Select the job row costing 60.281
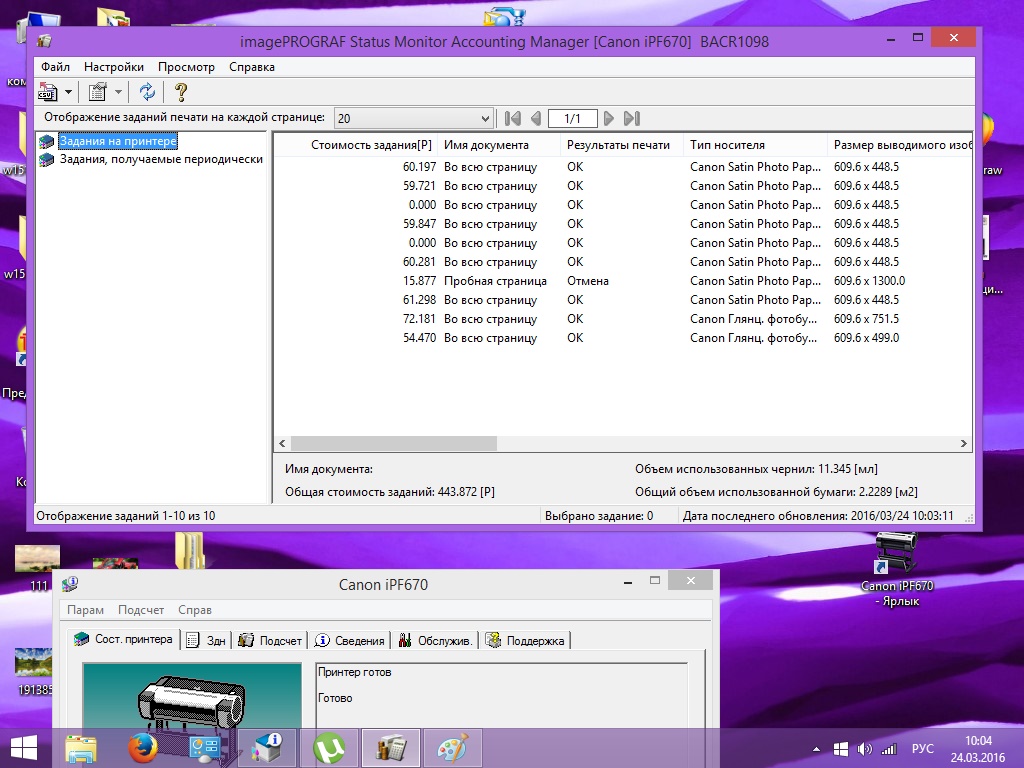 pyautogui.click(x=622, y=262)
